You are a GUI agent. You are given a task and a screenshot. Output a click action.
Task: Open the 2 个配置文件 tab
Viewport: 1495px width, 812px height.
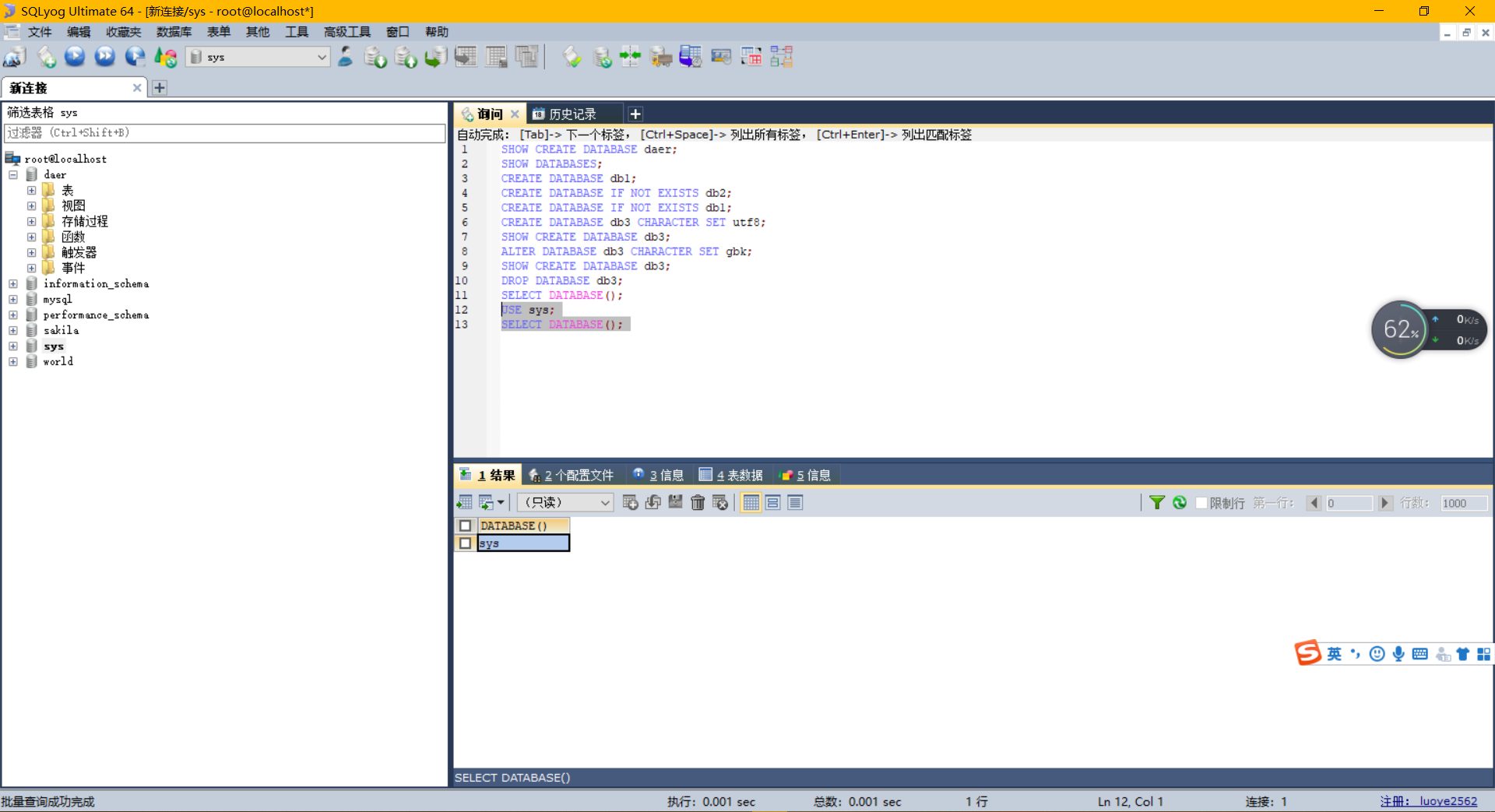(x=572, y=475)
